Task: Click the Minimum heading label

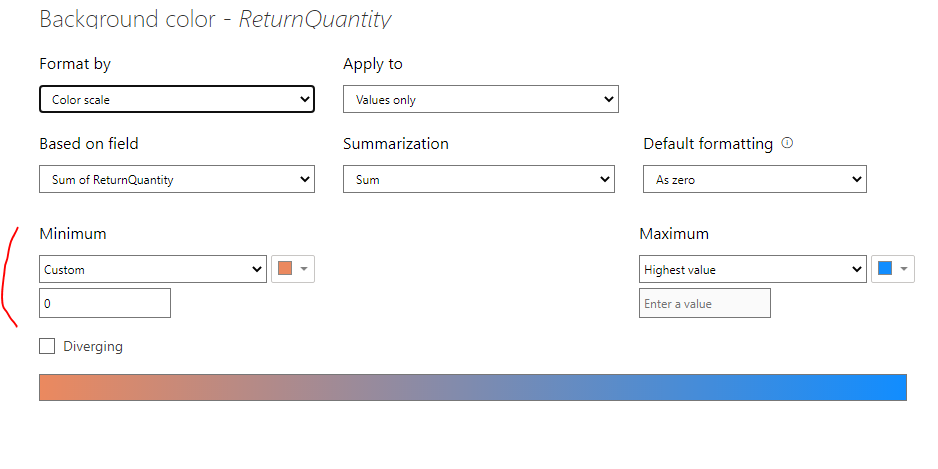Action: coord(73,233)
